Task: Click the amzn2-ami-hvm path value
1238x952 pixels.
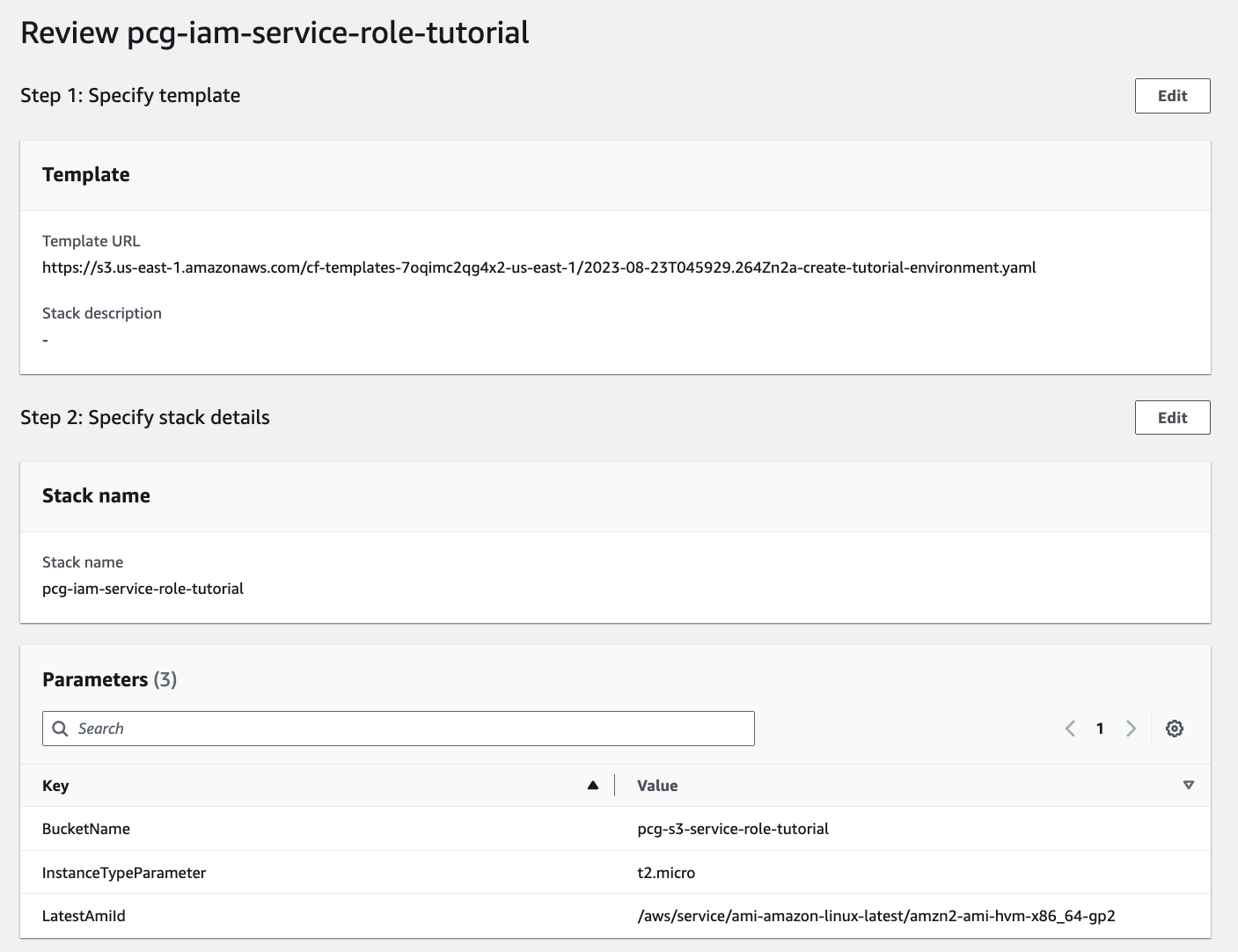Action: tap(876, 916)
